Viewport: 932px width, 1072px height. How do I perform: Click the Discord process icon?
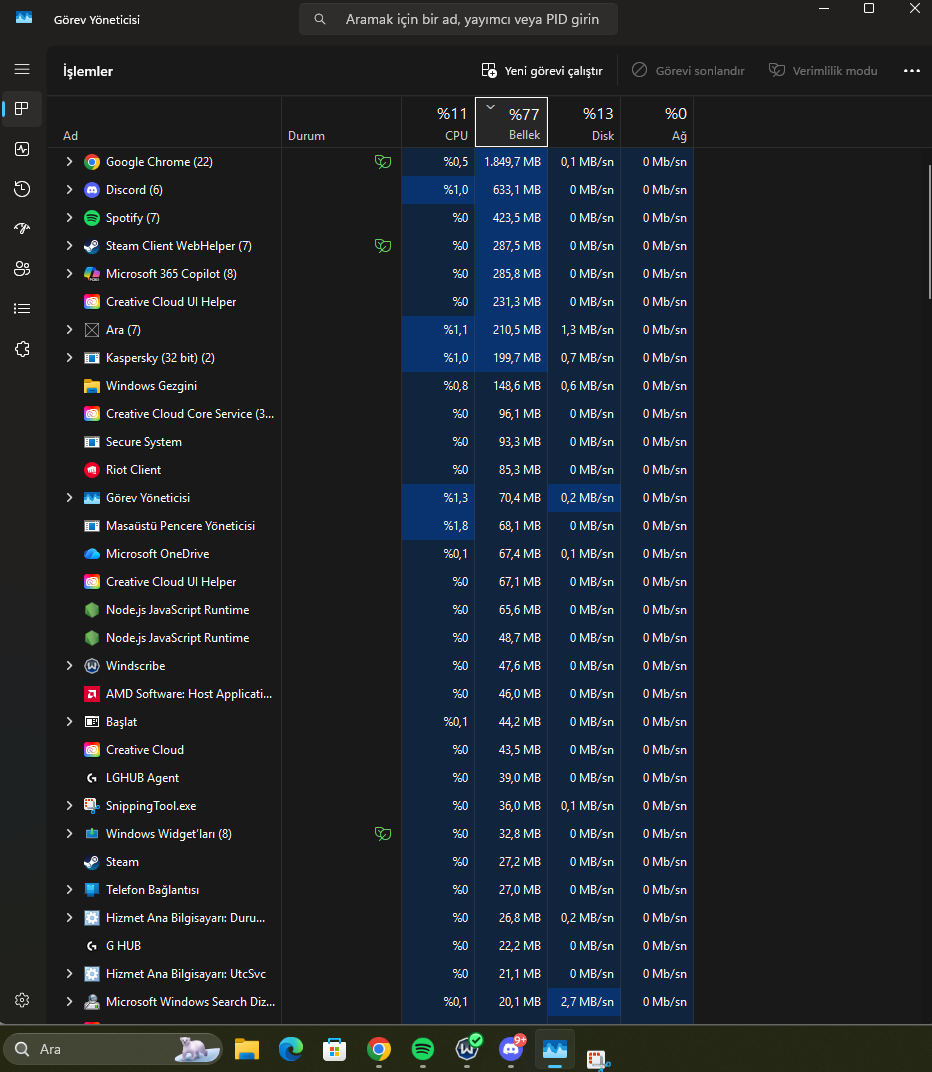(92, 190)
